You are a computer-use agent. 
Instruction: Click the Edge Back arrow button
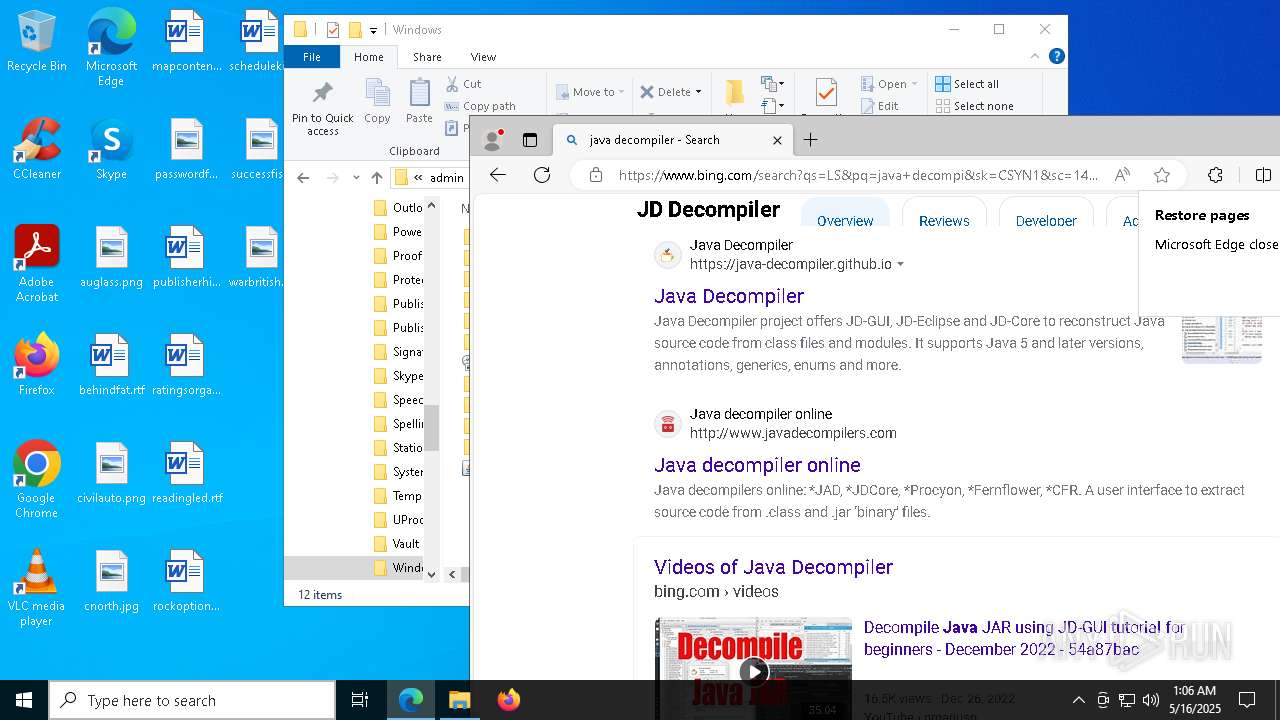(498, 175)
